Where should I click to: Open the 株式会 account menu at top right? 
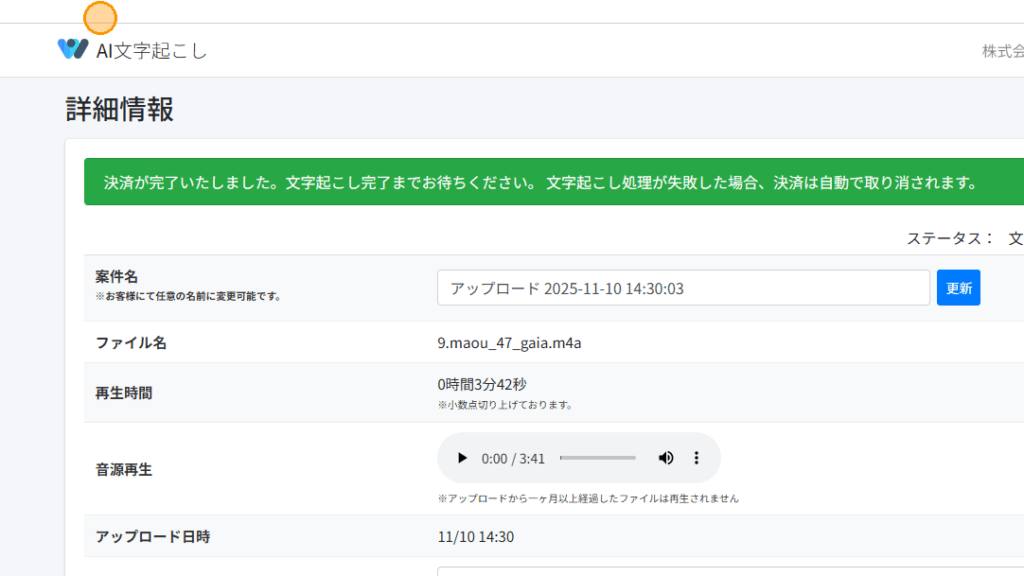coord(1002,51)
